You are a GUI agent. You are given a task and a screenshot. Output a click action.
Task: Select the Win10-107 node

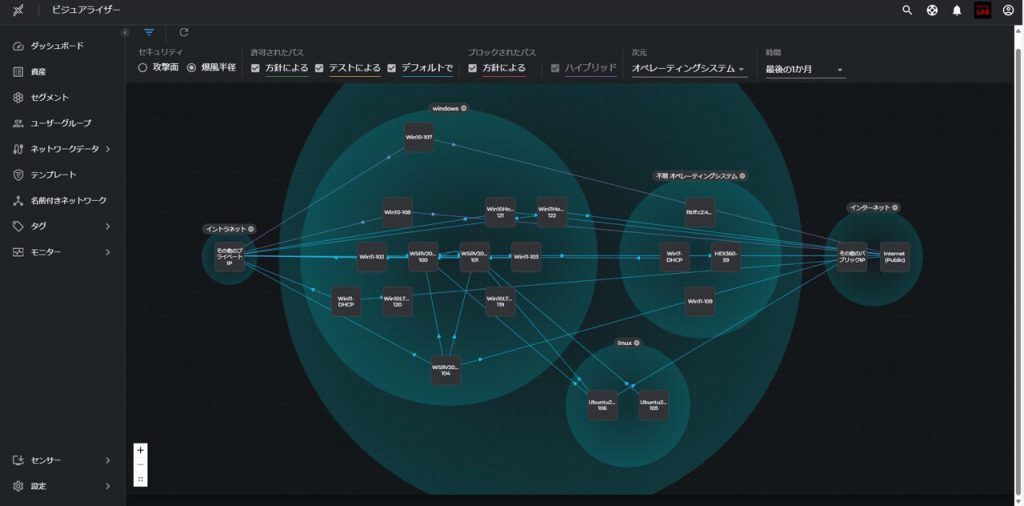(419, 137)
